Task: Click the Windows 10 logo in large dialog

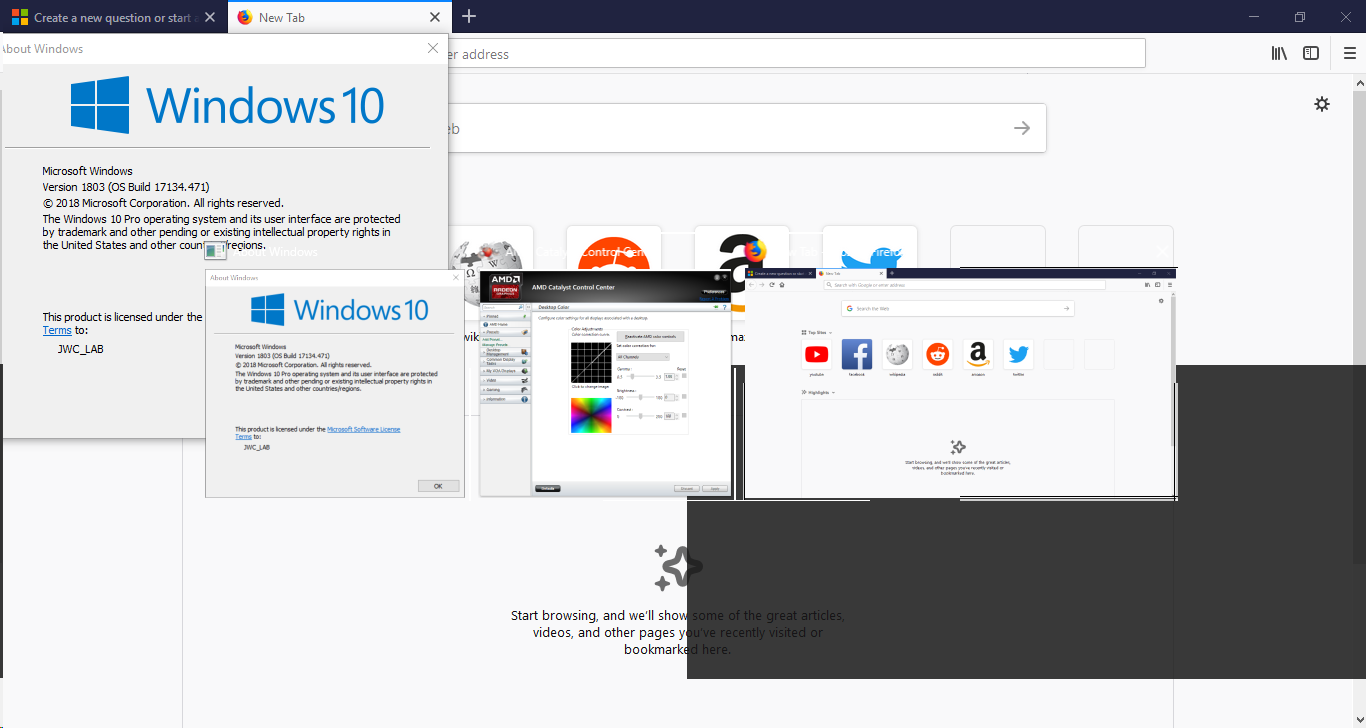Action: pyautogui.click(x=227, y=105)
